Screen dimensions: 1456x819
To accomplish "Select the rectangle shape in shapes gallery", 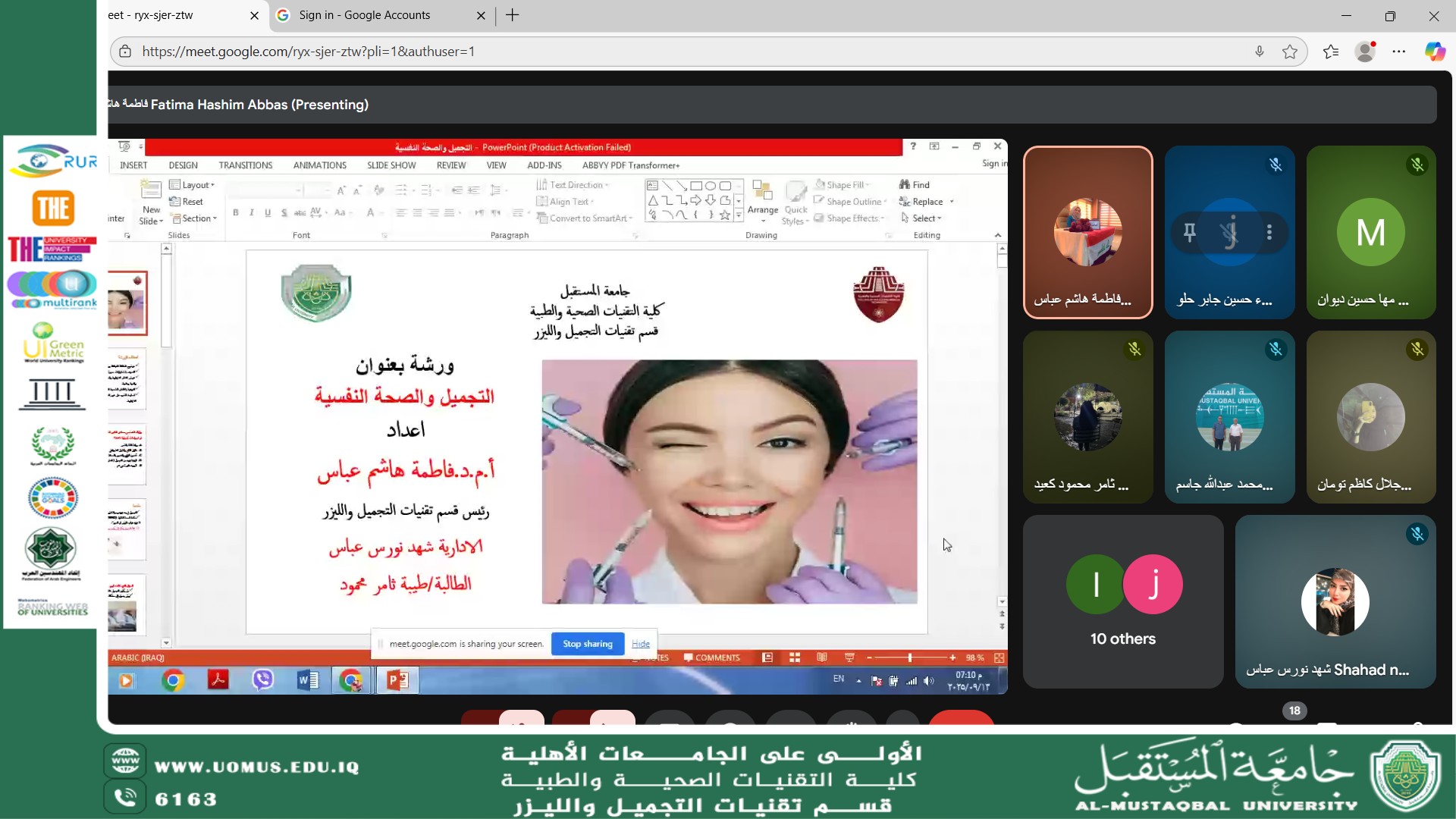I will 696,186.
